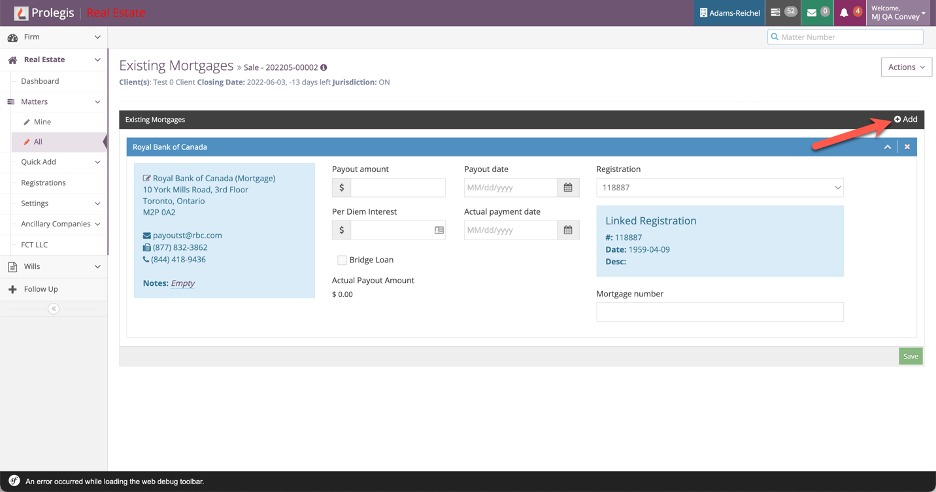Open the notifications bell icon

(x=850, y=12)
